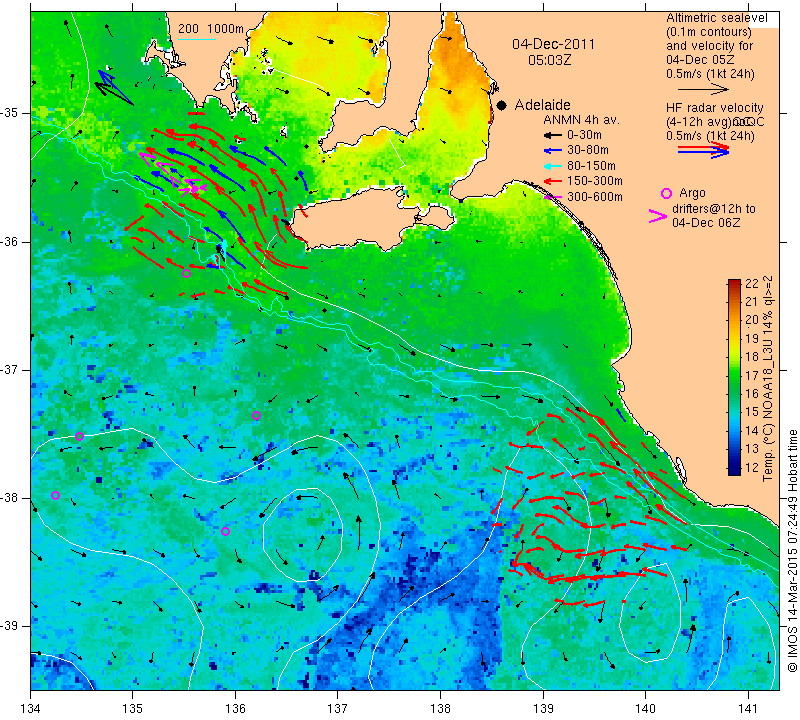
Task: Click the cyan isobath sample line under 200
Action: click(196, 39)
